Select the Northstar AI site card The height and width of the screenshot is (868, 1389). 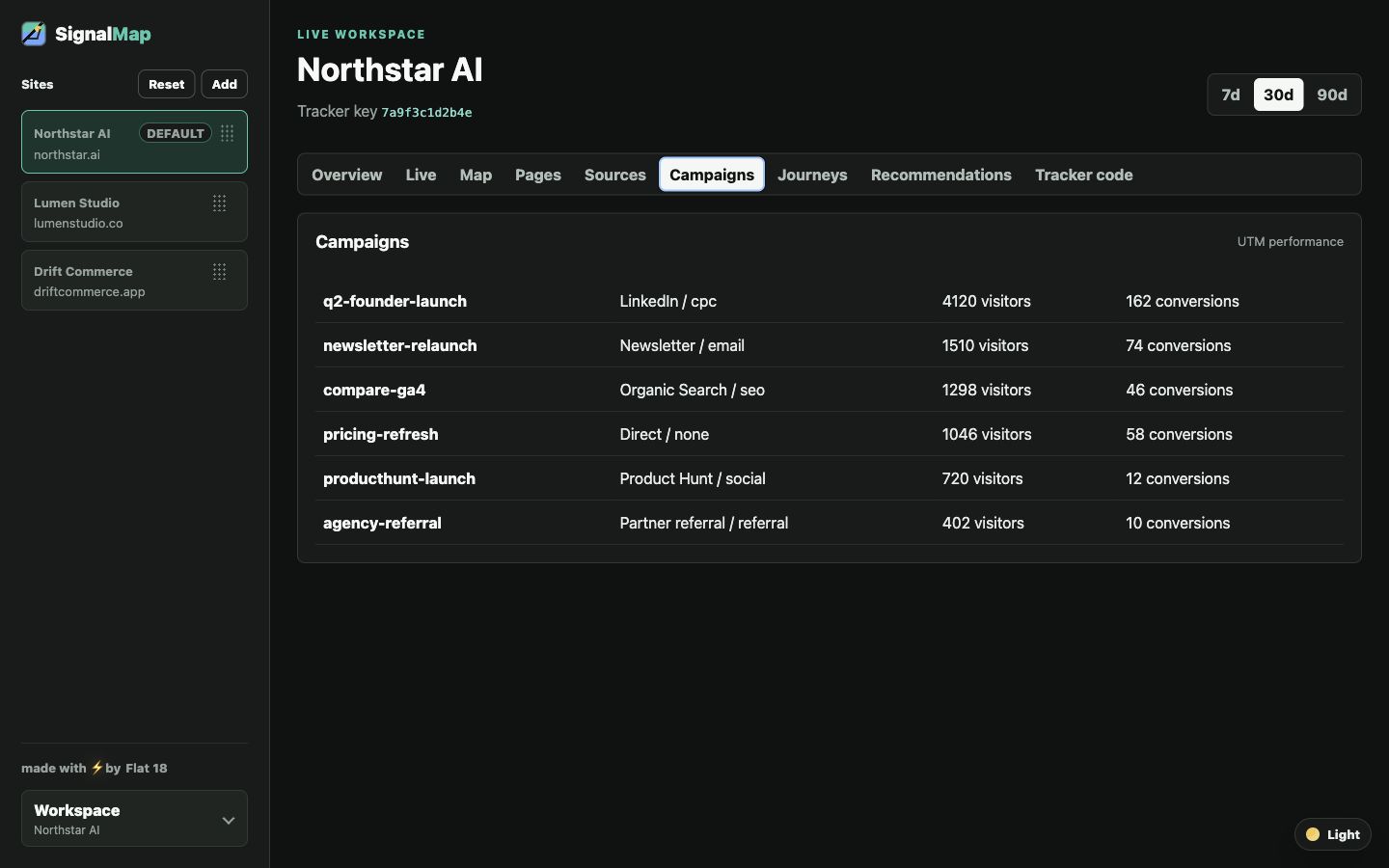(134, 142)
